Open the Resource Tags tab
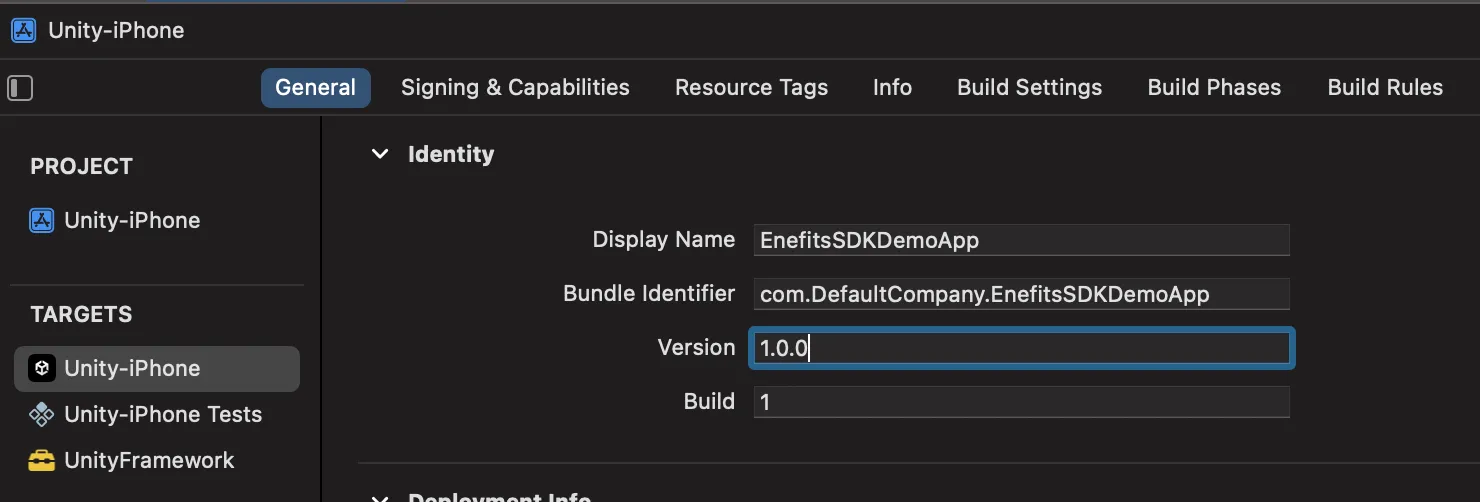 751,88
